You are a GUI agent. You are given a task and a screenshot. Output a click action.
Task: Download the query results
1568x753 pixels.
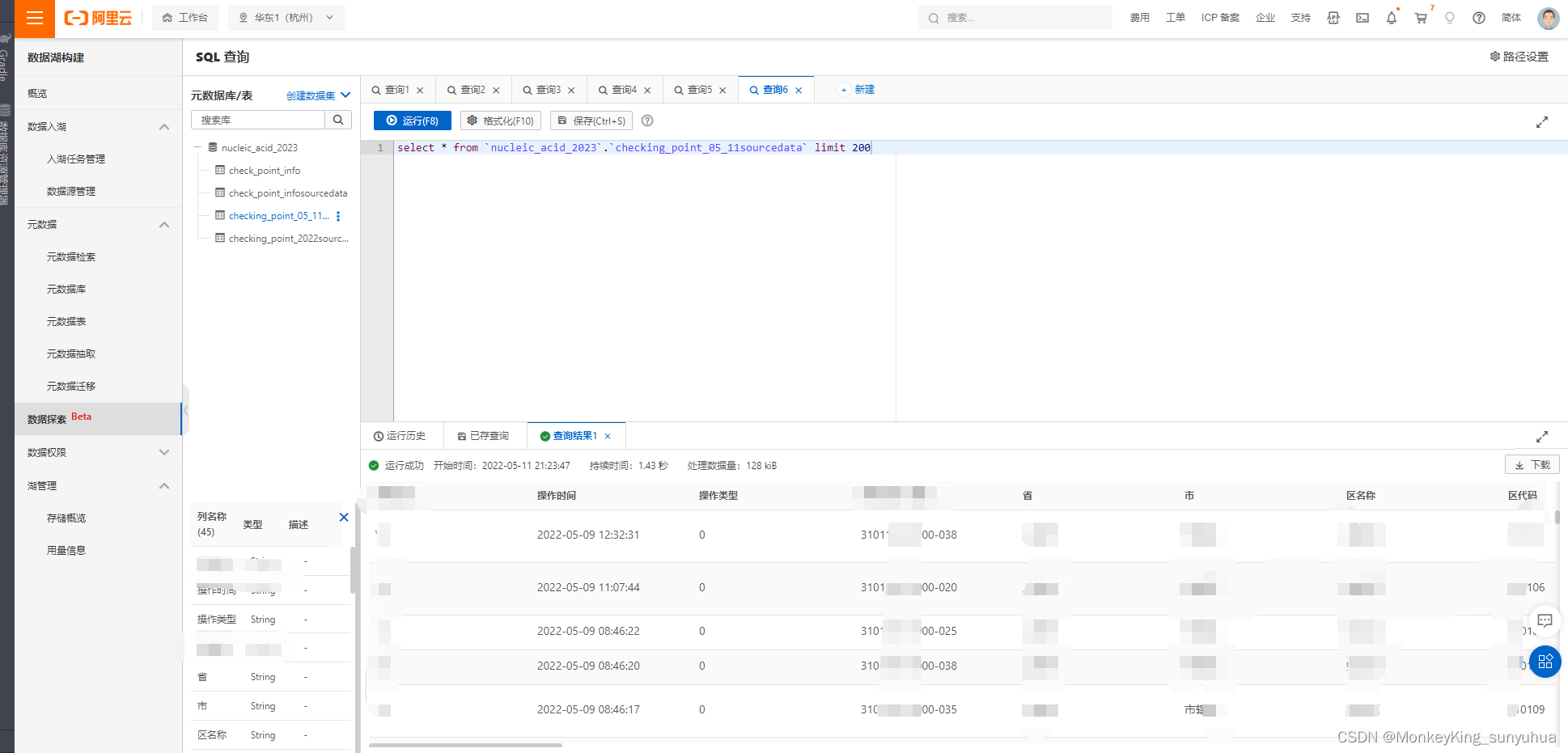click(1532, 465)
